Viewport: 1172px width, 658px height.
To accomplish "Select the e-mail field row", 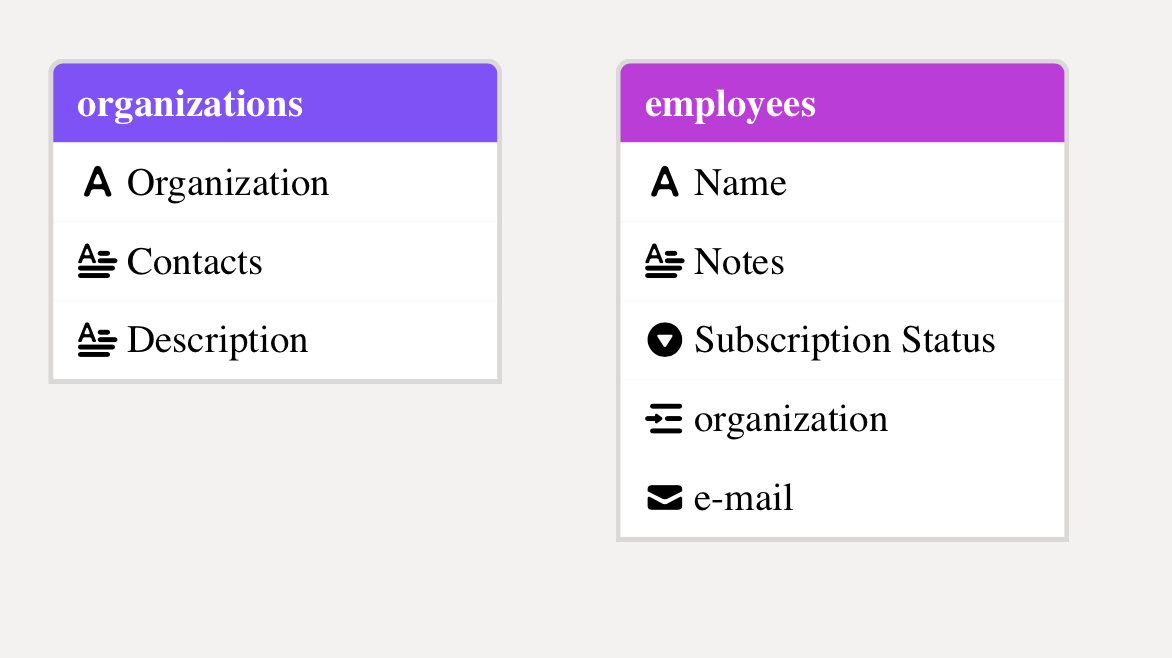I will tap(842, 497).
